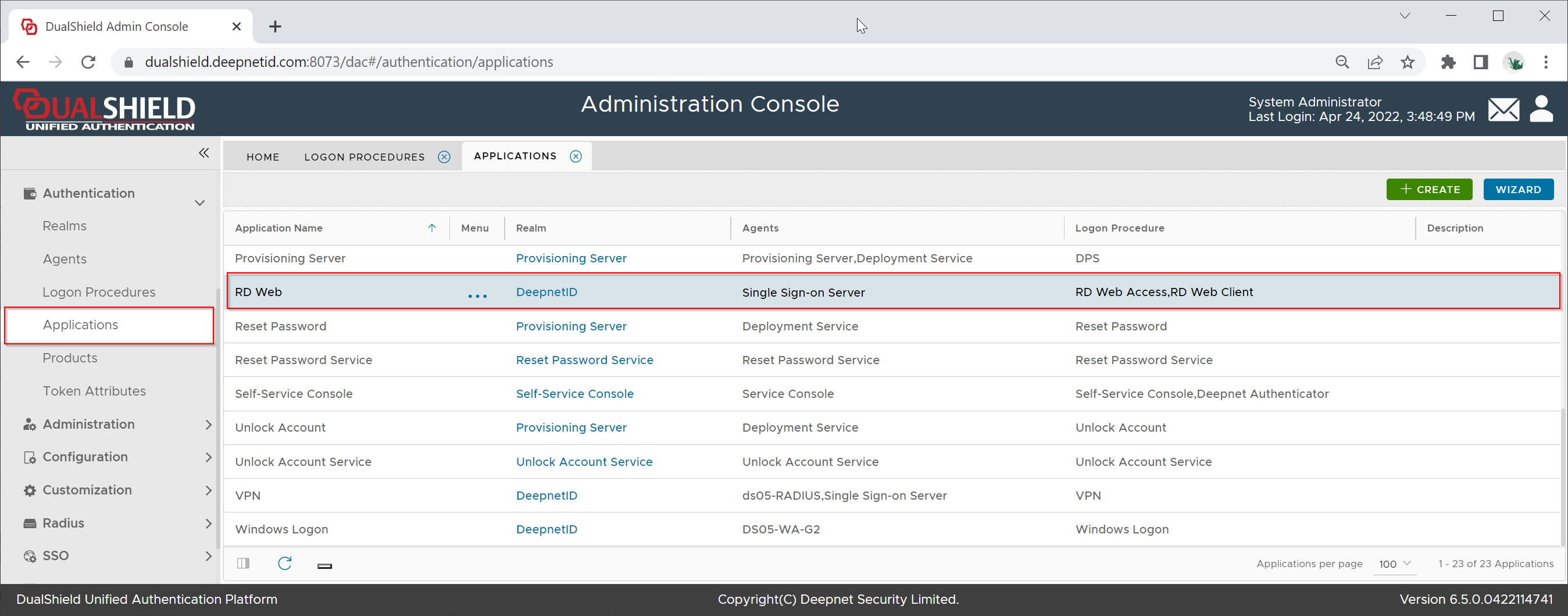Toggle the browser side panel

pos(1480,62)
